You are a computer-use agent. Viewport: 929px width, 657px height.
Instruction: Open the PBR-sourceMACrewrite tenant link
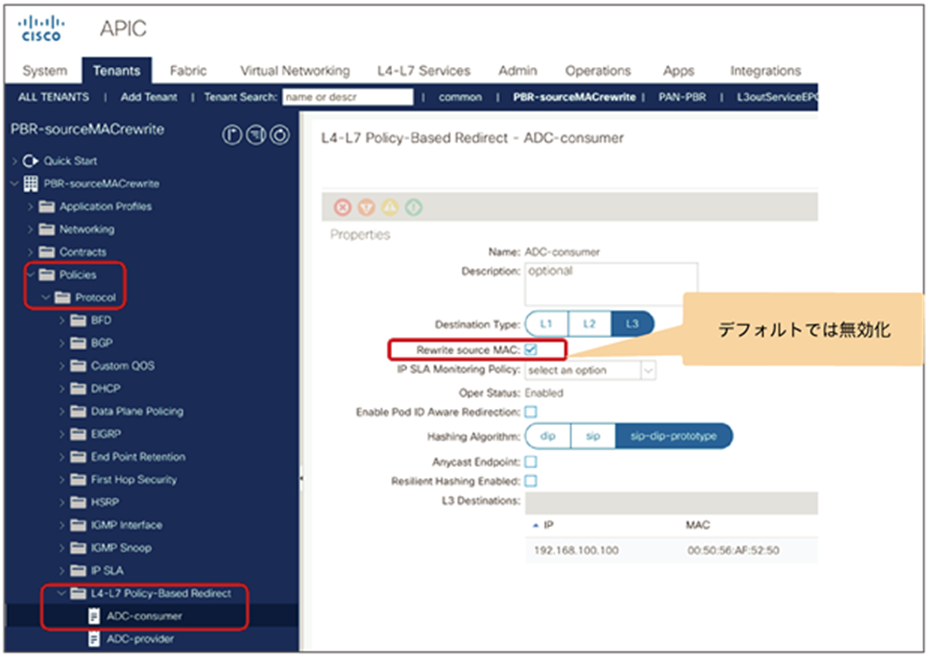click(574, 97)
